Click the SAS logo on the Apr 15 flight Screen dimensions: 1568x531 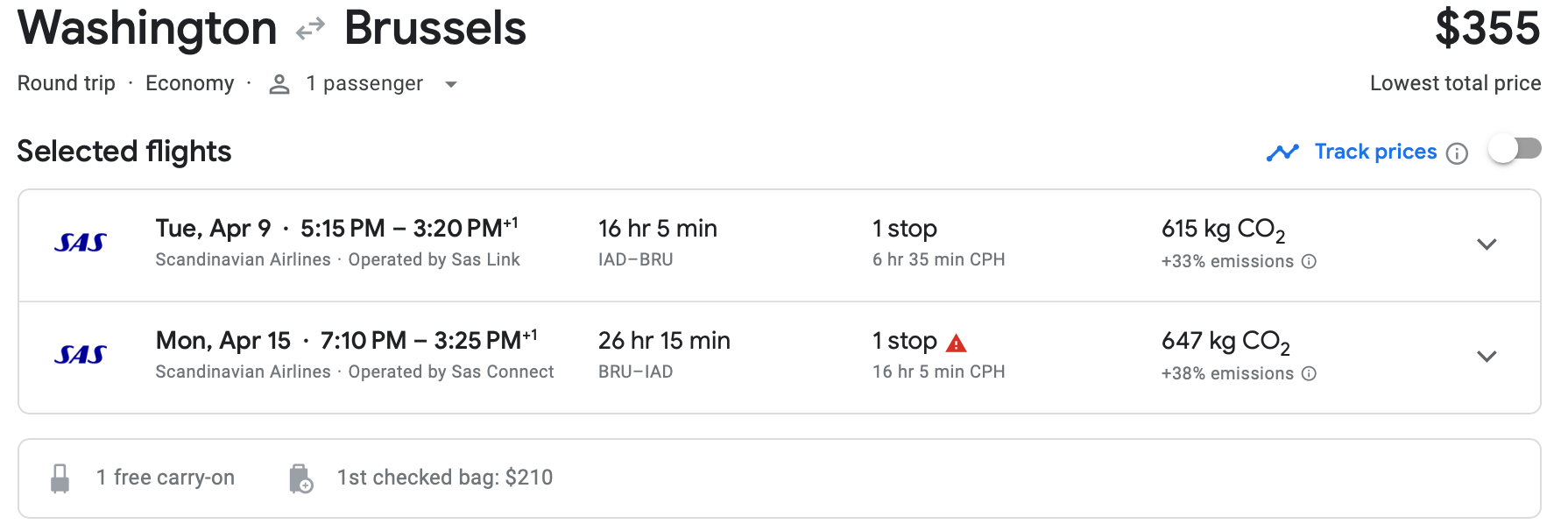click(81, 355)
